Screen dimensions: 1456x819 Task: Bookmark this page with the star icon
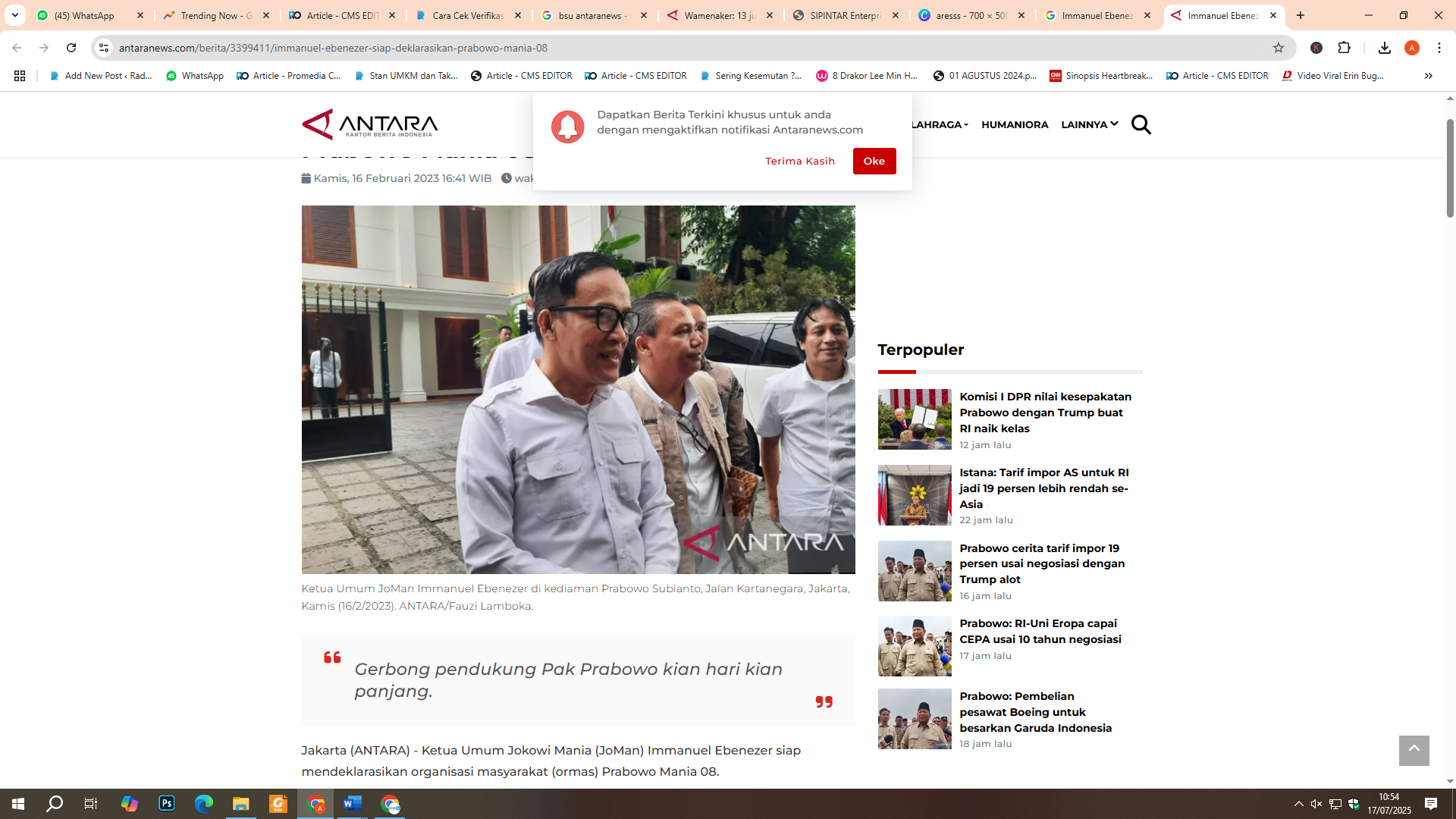click(x=1279, y=48)
